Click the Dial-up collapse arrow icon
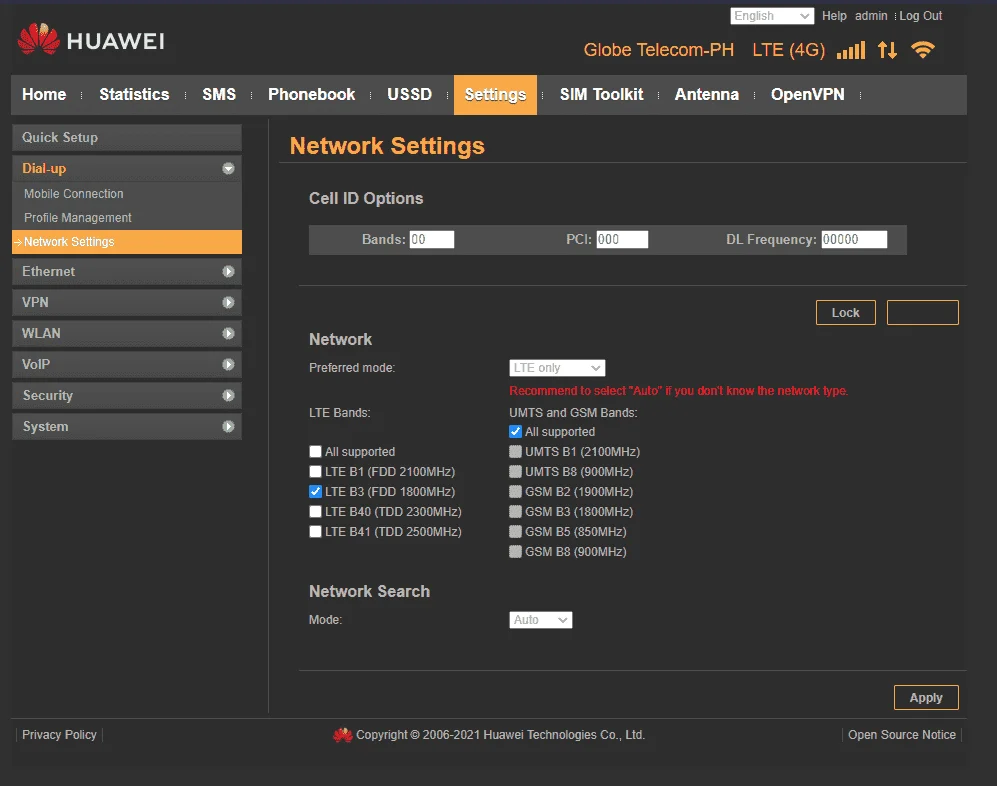This screenshot has width=997, height=786. (228, 169)
